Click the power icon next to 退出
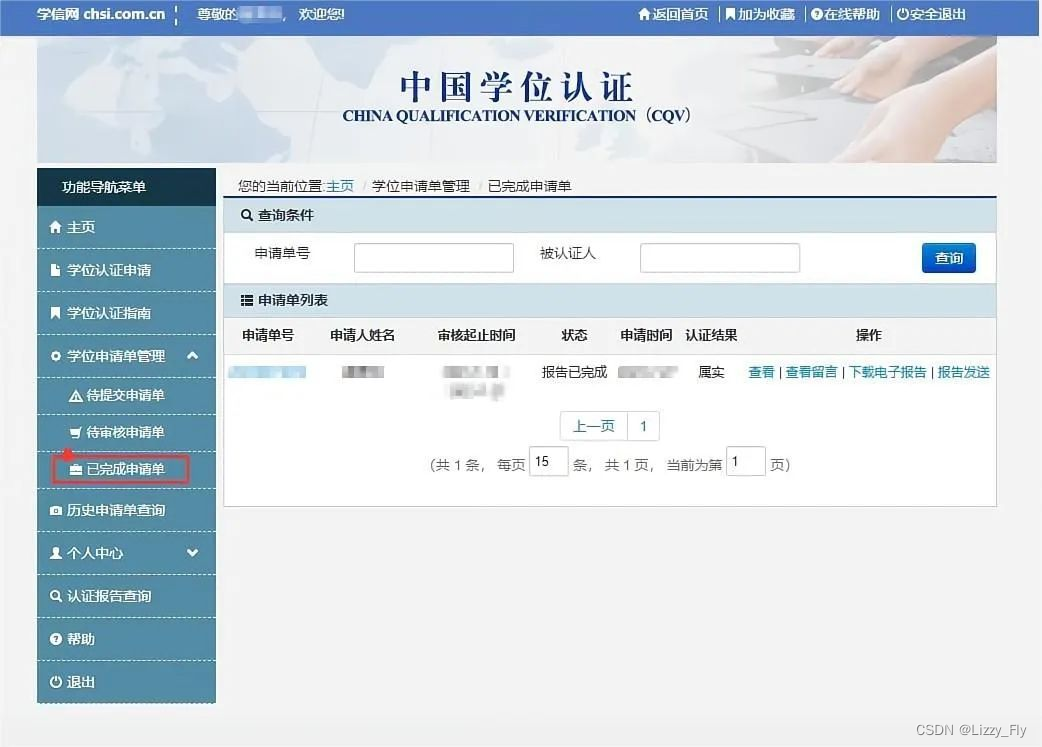The height and width of the screenshot is (747, 1042). (x=58, y=681)
